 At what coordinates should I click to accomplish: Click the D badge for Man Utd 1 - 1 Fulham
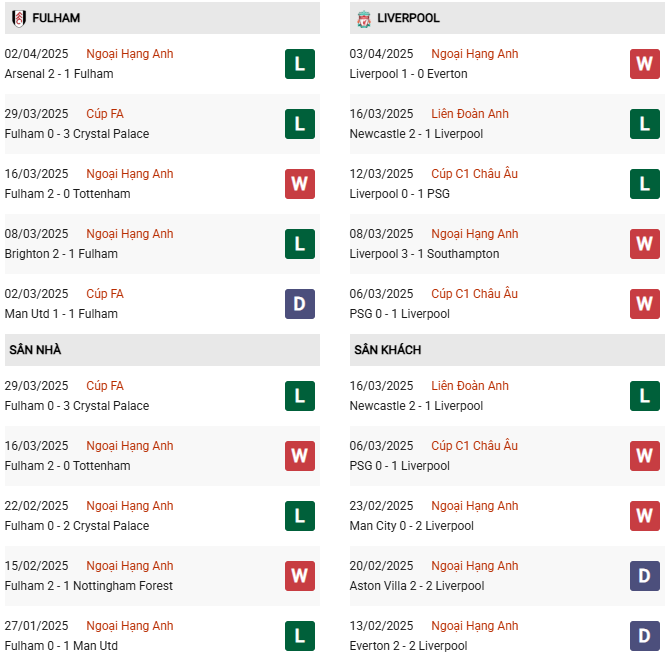click(x=300, y=304)
